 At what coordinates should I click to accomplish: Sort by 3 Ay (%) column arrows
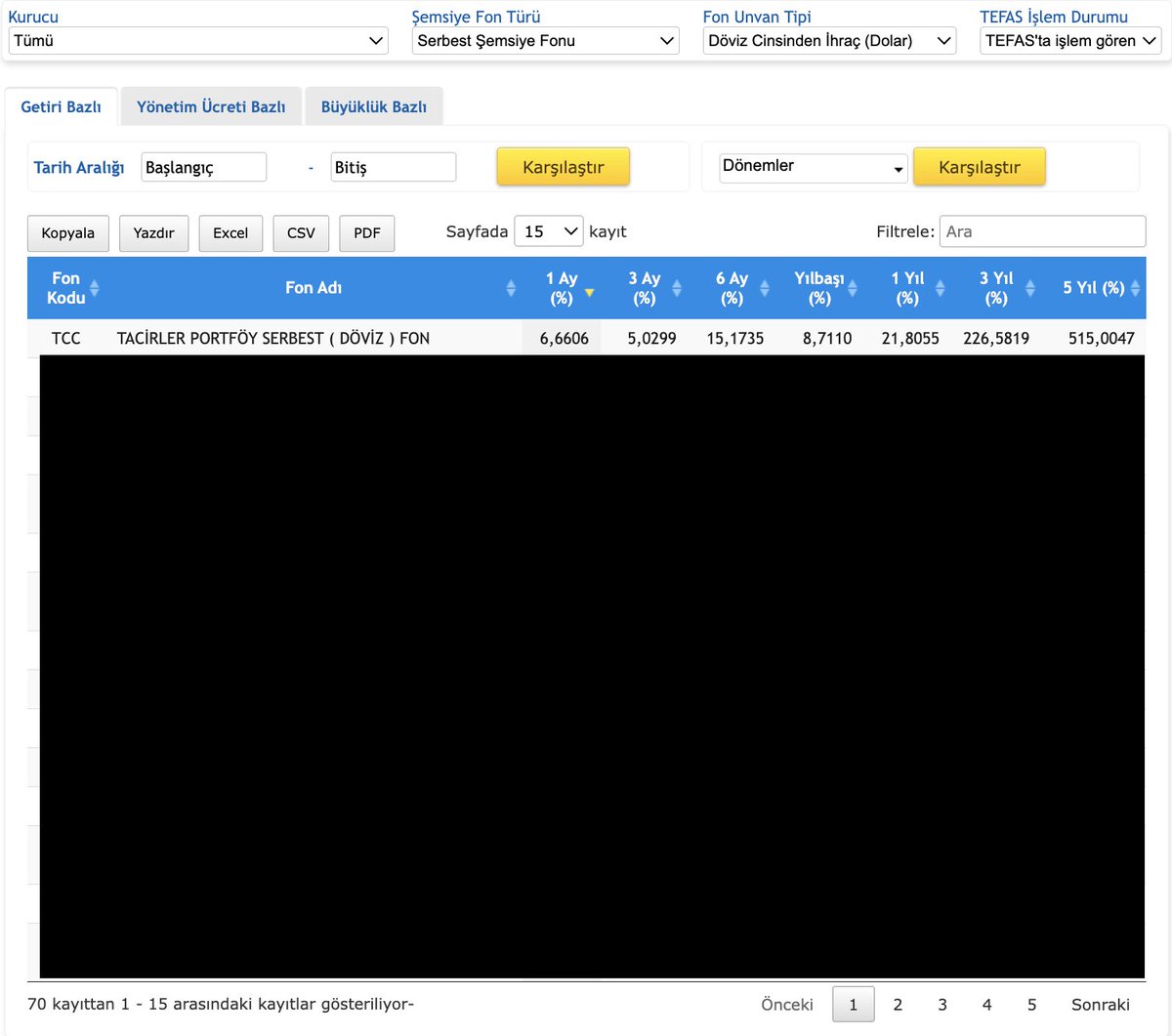(x=677, y=288)
